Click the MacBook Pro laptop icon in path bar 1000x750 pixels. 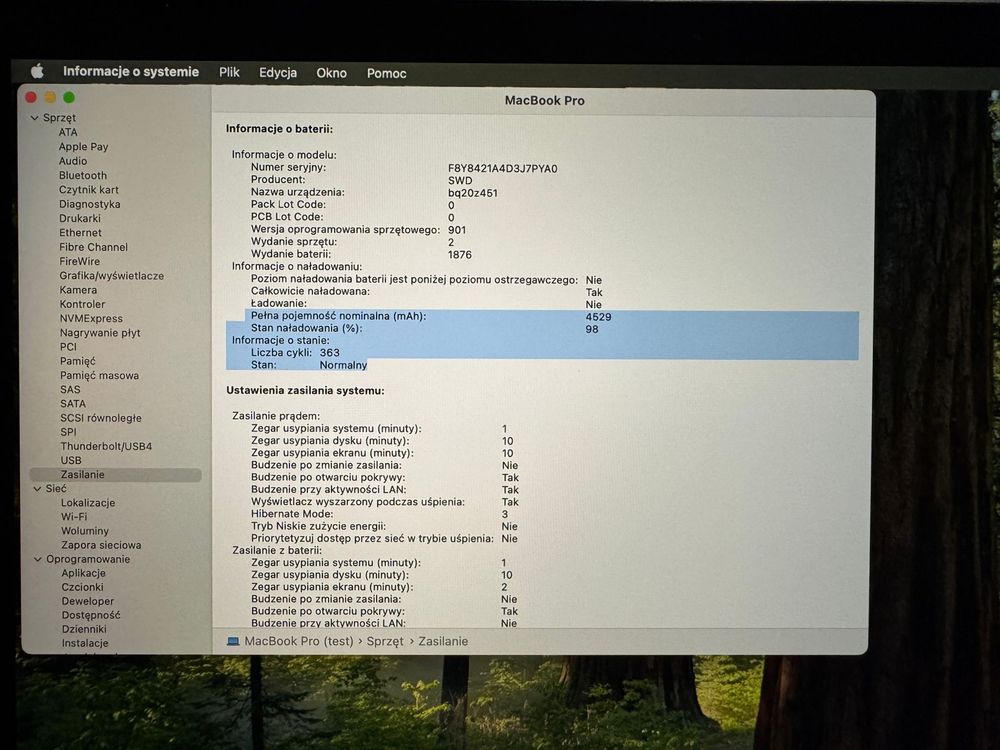pyautogui.click(x=233, y=641)
